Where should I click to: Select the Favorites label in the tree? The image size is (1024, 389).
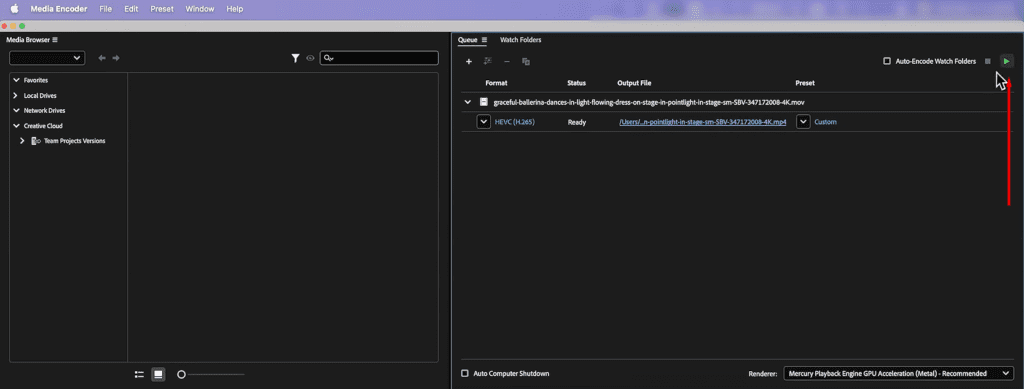pos(36,80)
